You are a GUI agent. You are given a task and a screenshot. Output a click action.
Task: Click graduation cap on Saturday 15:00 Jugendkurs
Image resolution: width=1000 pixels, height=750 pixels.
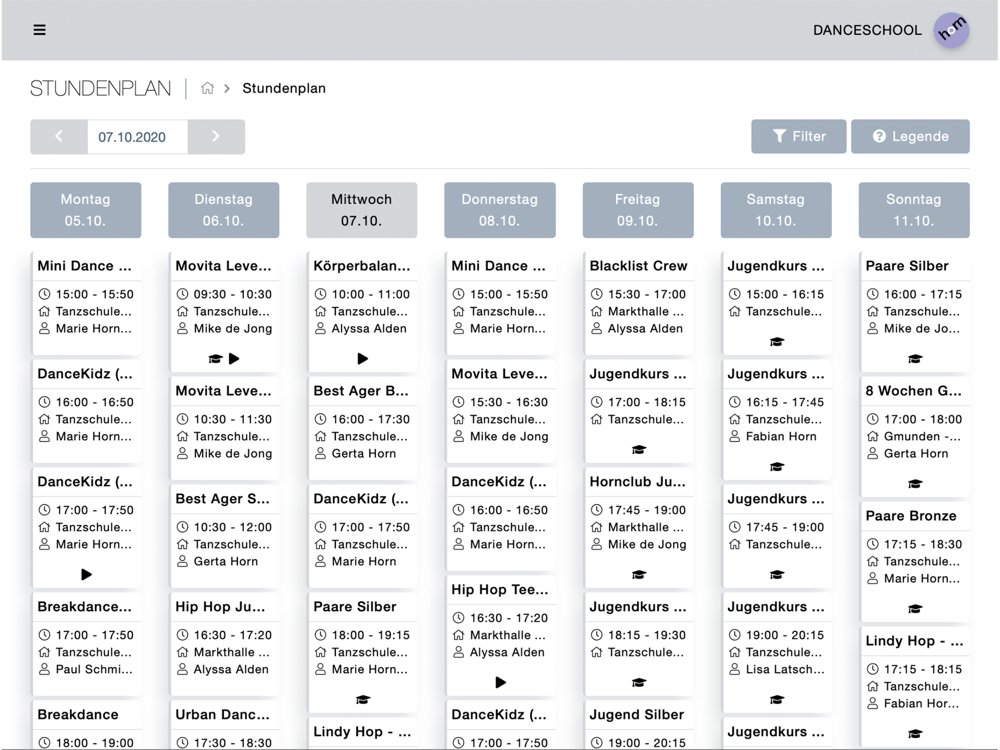[x=776, y=342]
